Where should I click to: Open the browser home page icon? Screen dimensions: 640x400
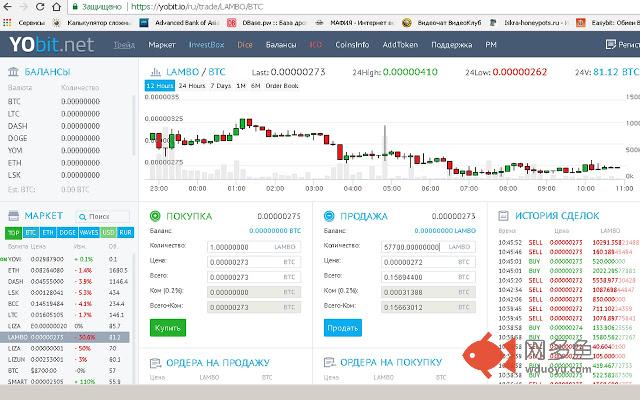57,7
